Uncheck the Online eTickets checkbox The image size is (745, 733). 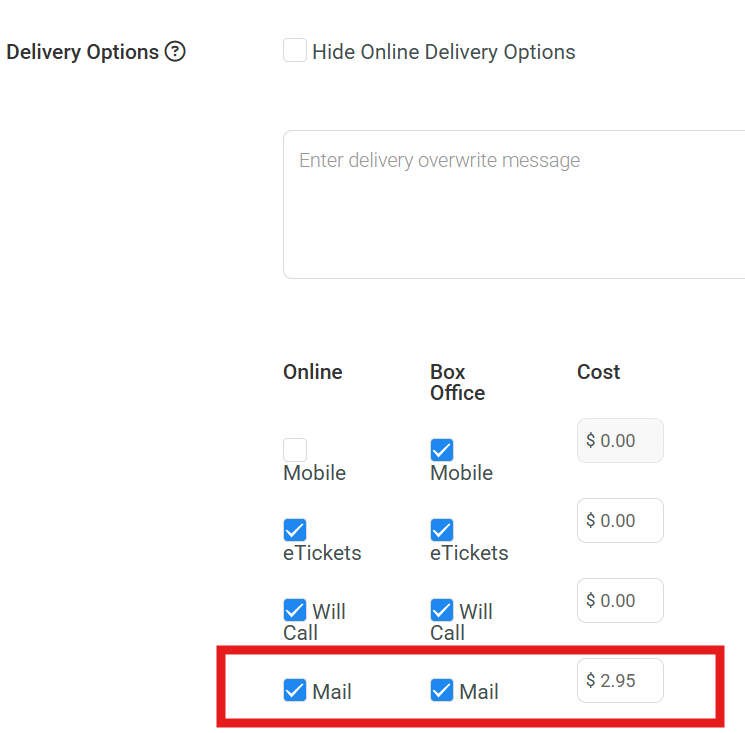pyautogui.click(x=295, y=530)
